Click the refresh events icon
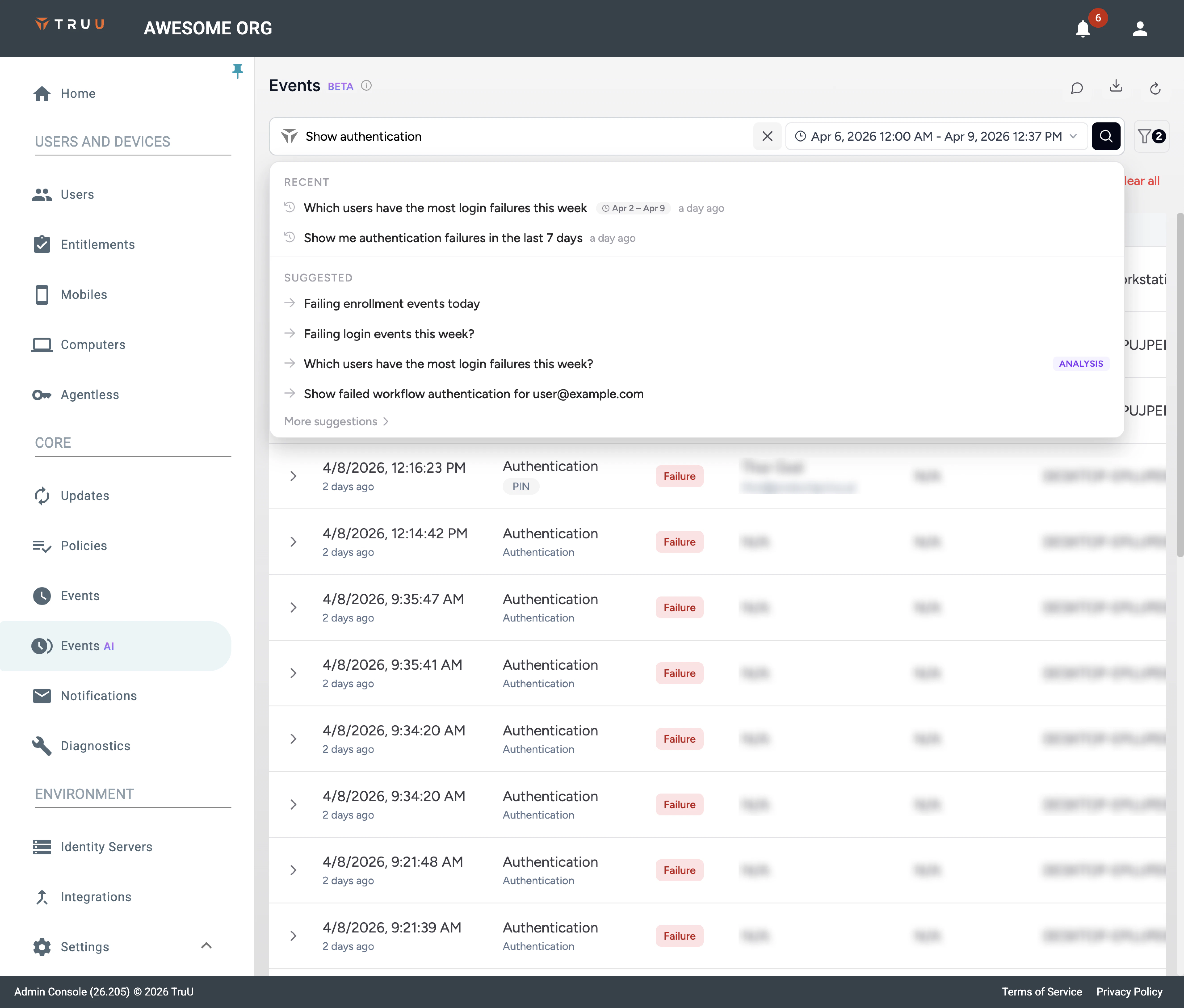The image size is (1184, 1008). [1155, 88]
